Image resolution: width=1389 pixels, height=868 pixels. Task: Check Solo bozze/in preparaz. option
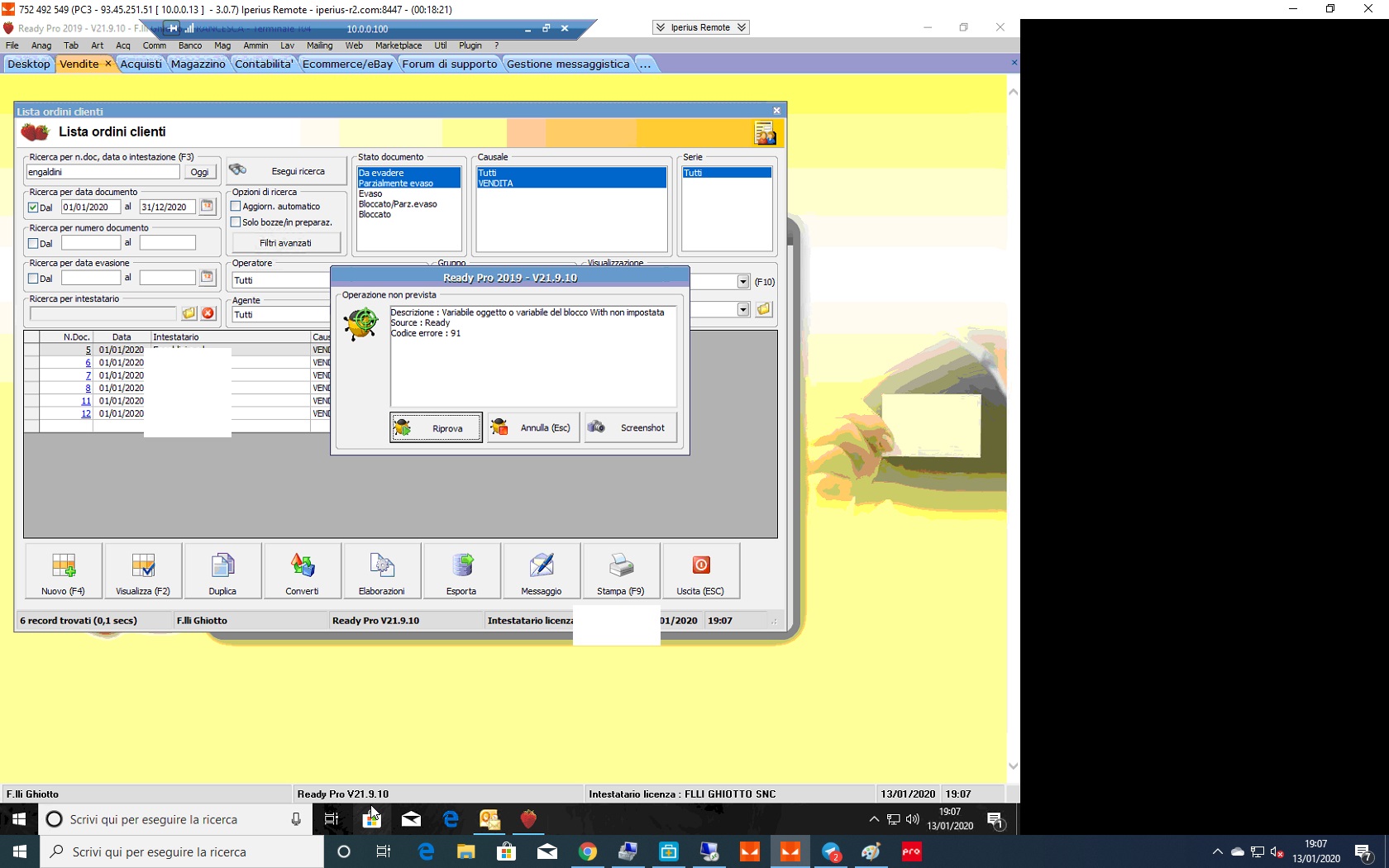tap(236, 222)
